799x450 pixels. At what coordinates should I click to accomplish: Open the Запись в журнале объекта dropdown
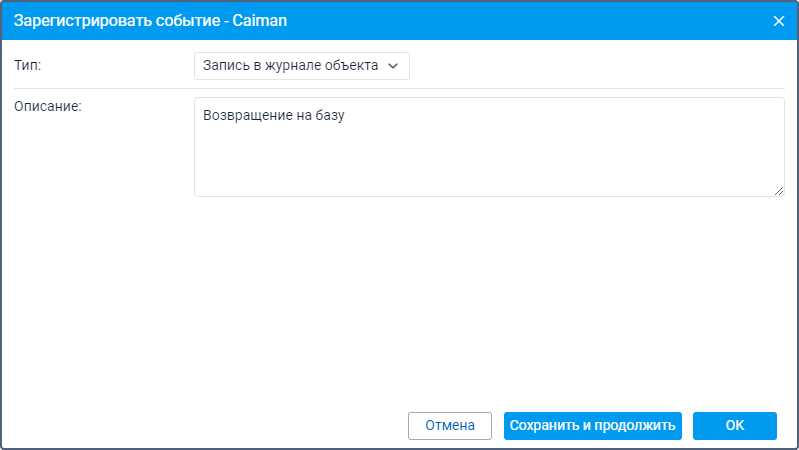coord(301,66)
